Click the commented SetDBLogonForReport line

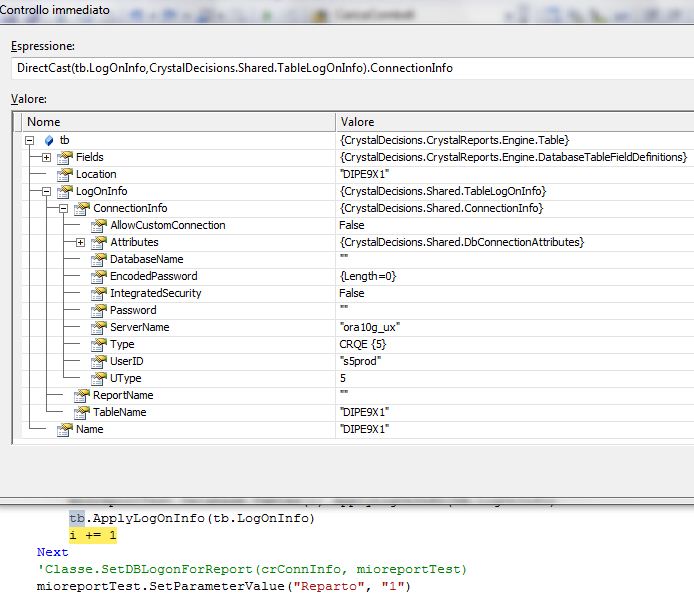point(252,569)
